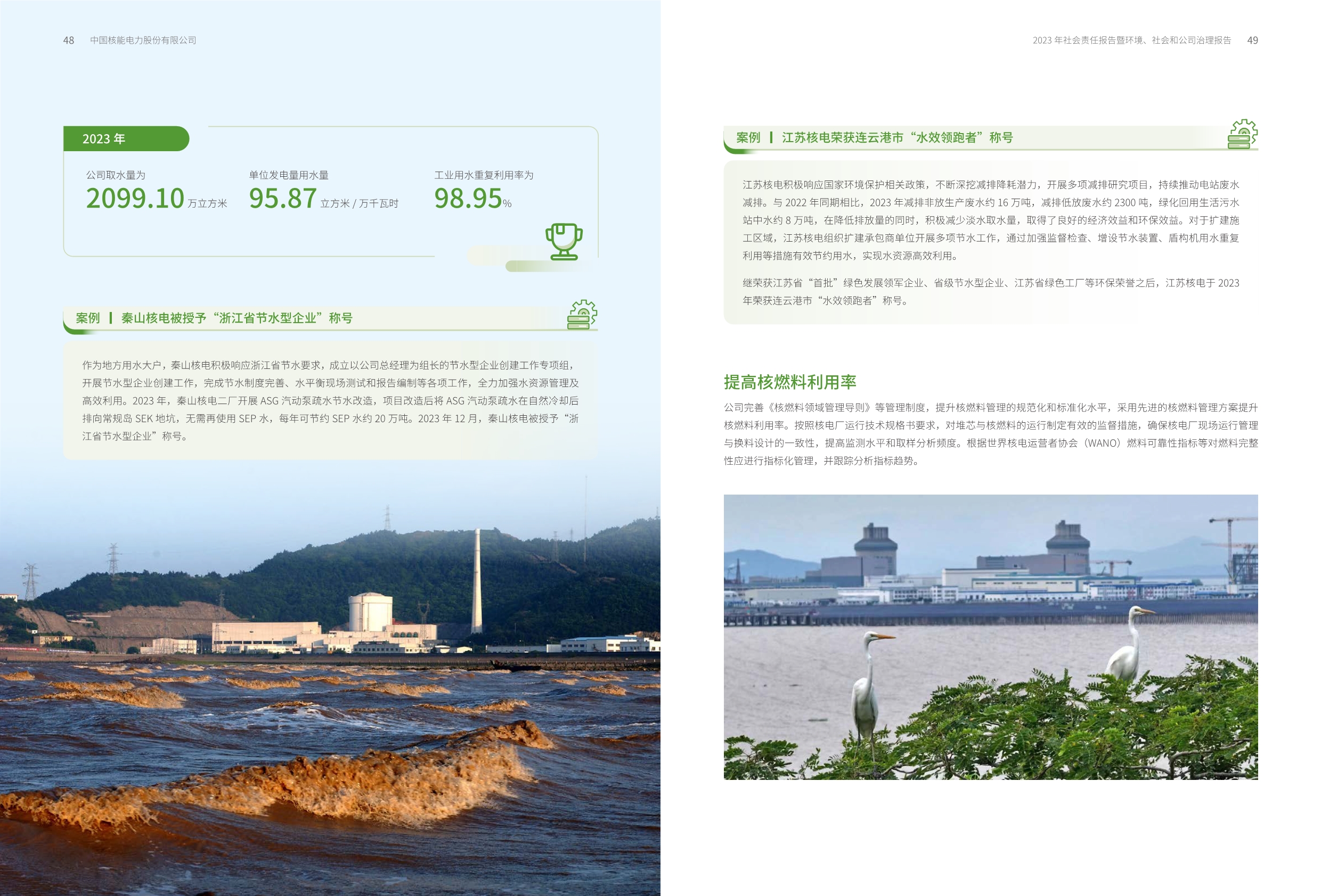Click the paragraph starting 继荣获江苏省“首批”
Image resolution: width=1321 pixels, height=896 pixels.
click(991, 291)
